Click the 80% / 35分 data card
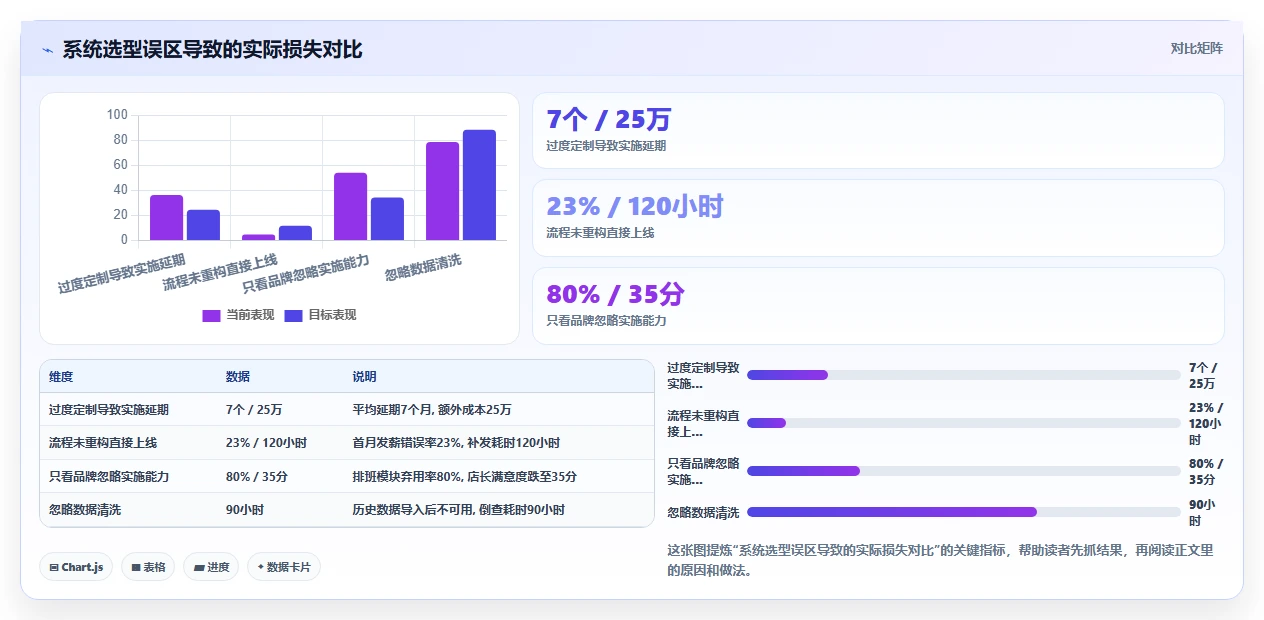Screen dimensions: 1264x620 [878, 306]
